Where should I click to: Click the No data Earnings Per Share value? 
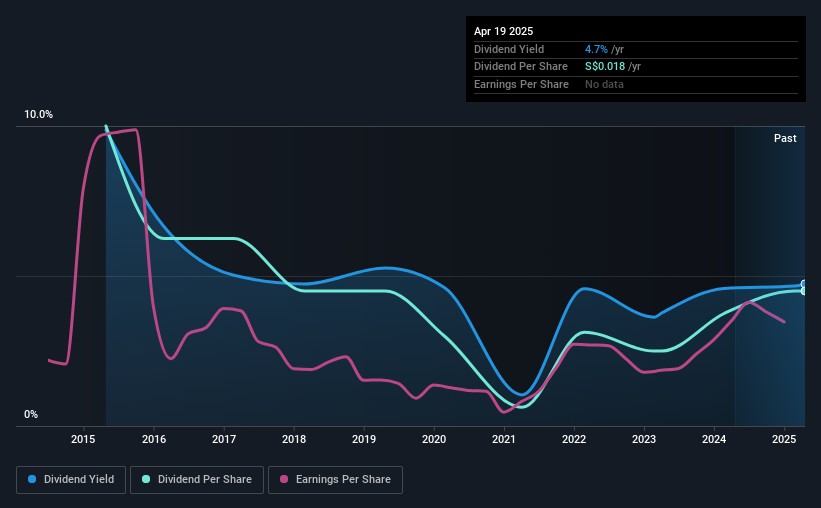(606, 85)
